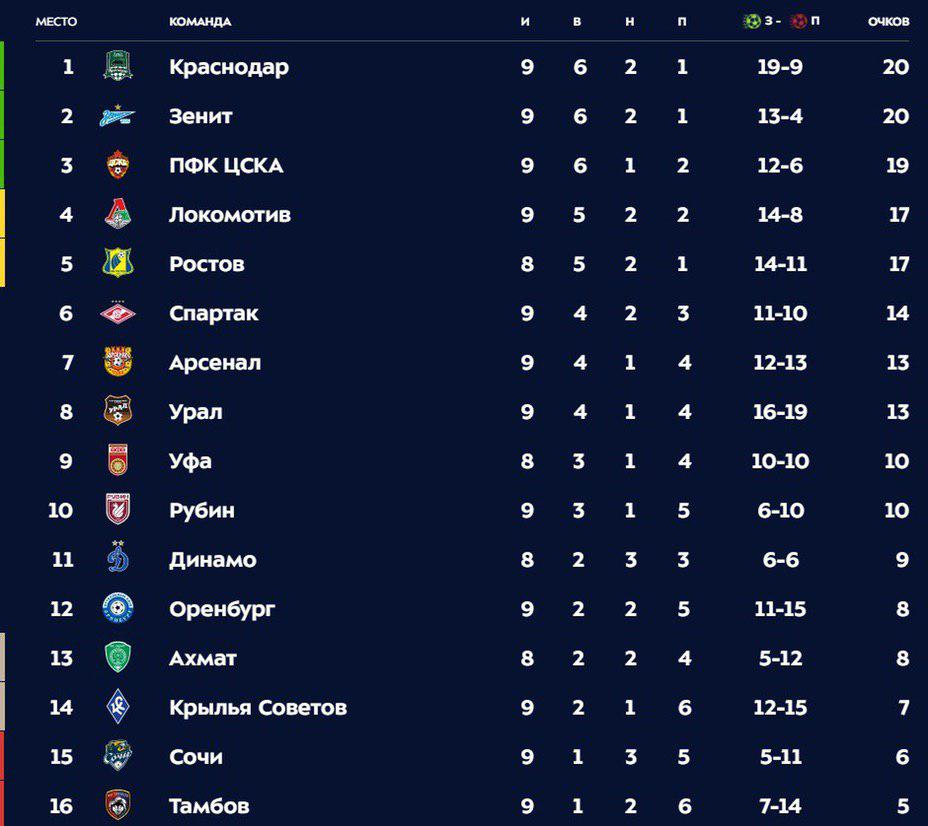Click the Крылья Советов logo
The height and width of the screenshot is (826, 928).
tap(118, 706)
